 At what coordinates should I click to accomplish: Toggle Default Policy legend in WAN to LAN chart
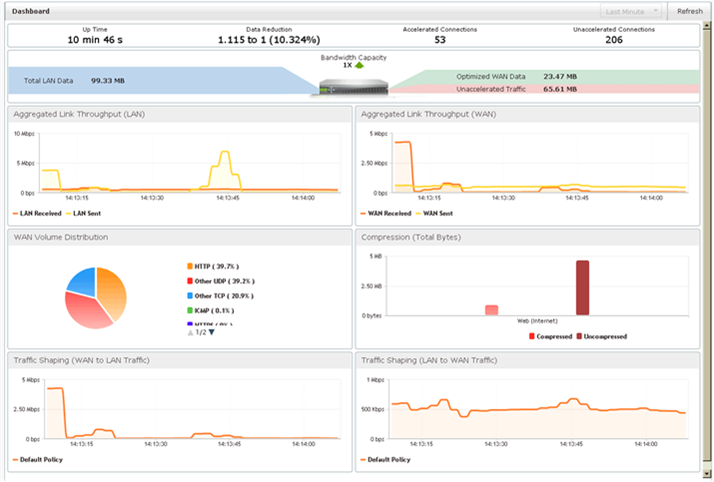click(x=38, y=460)
